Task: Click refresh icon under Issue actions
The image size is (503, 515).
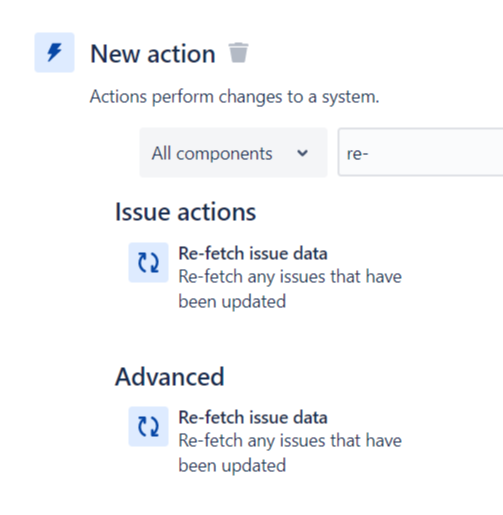Action: 148,262
